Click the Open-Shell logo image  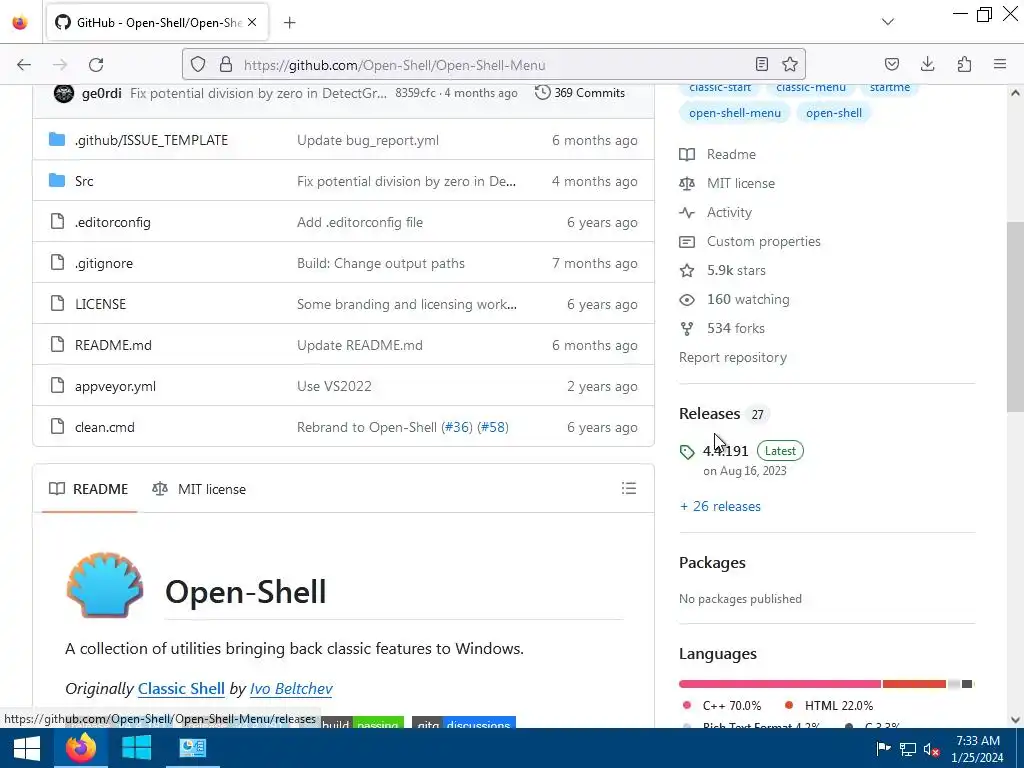104,585
